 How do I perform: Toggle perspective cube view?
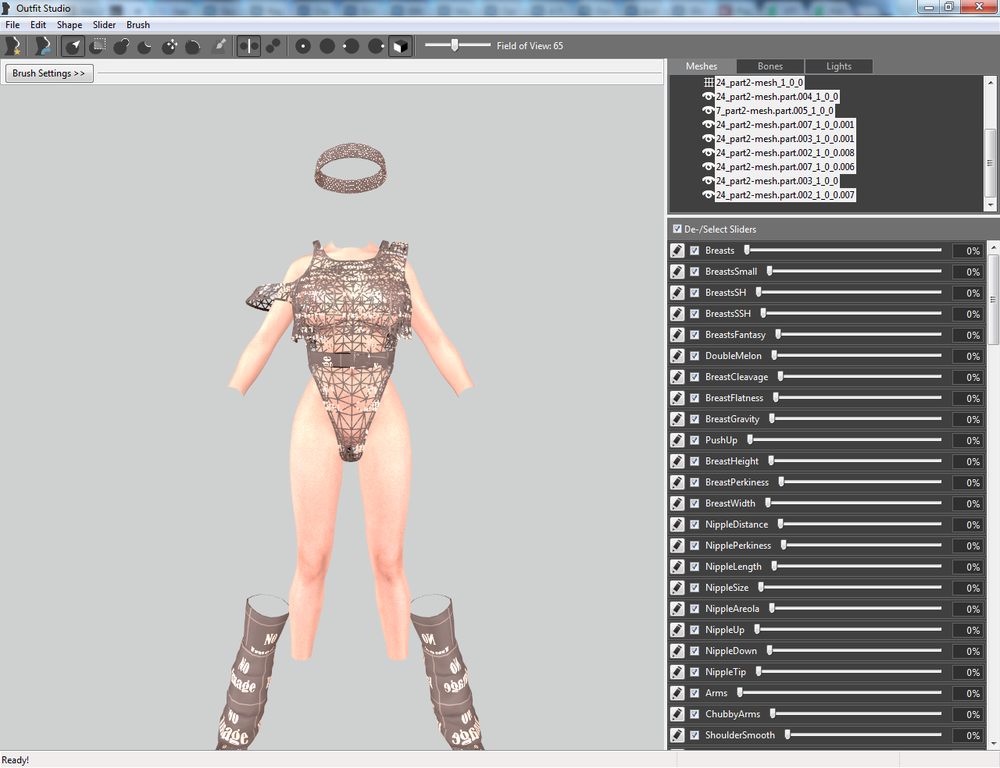(400, 46)
